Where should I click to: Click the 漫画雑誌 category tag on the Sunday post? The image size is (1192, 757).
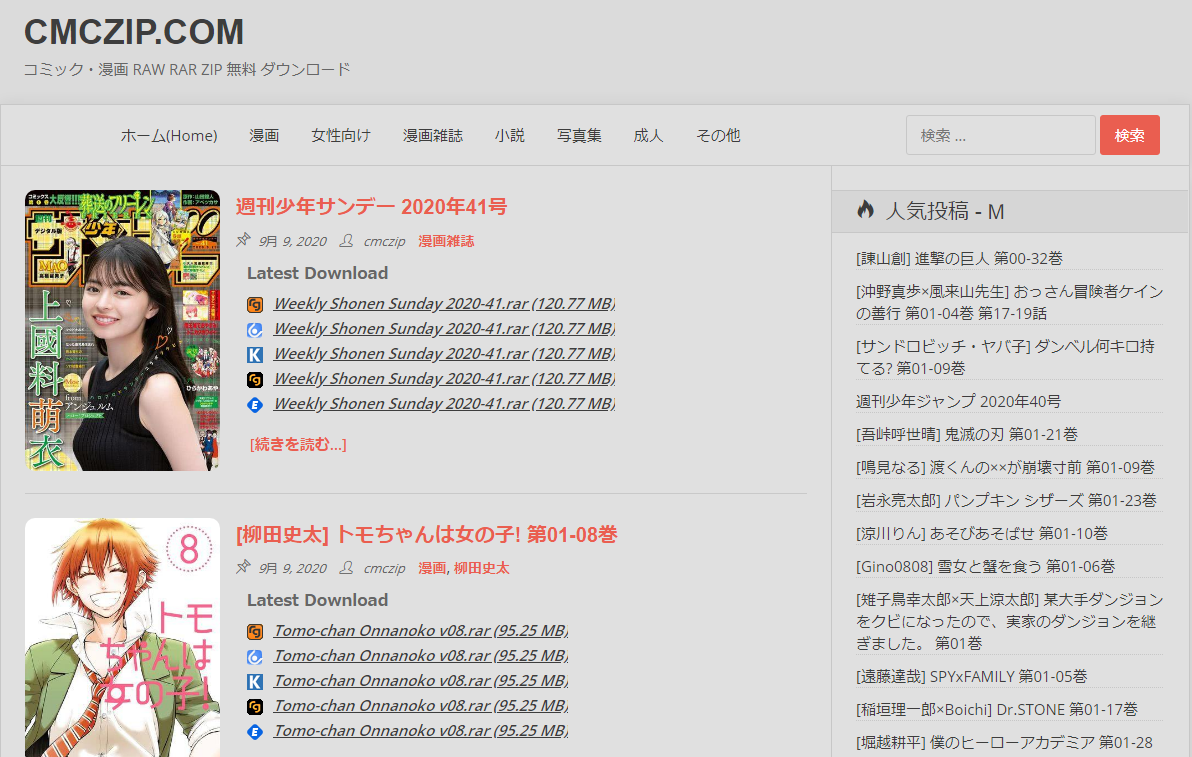(x=446, y=241)
